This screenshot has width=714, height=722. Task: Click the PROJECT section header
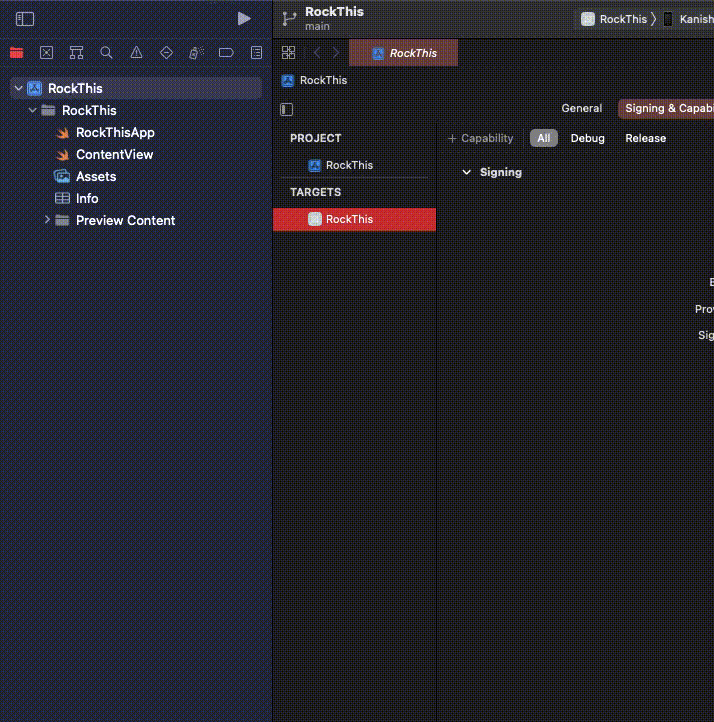[x=315, y=138]
